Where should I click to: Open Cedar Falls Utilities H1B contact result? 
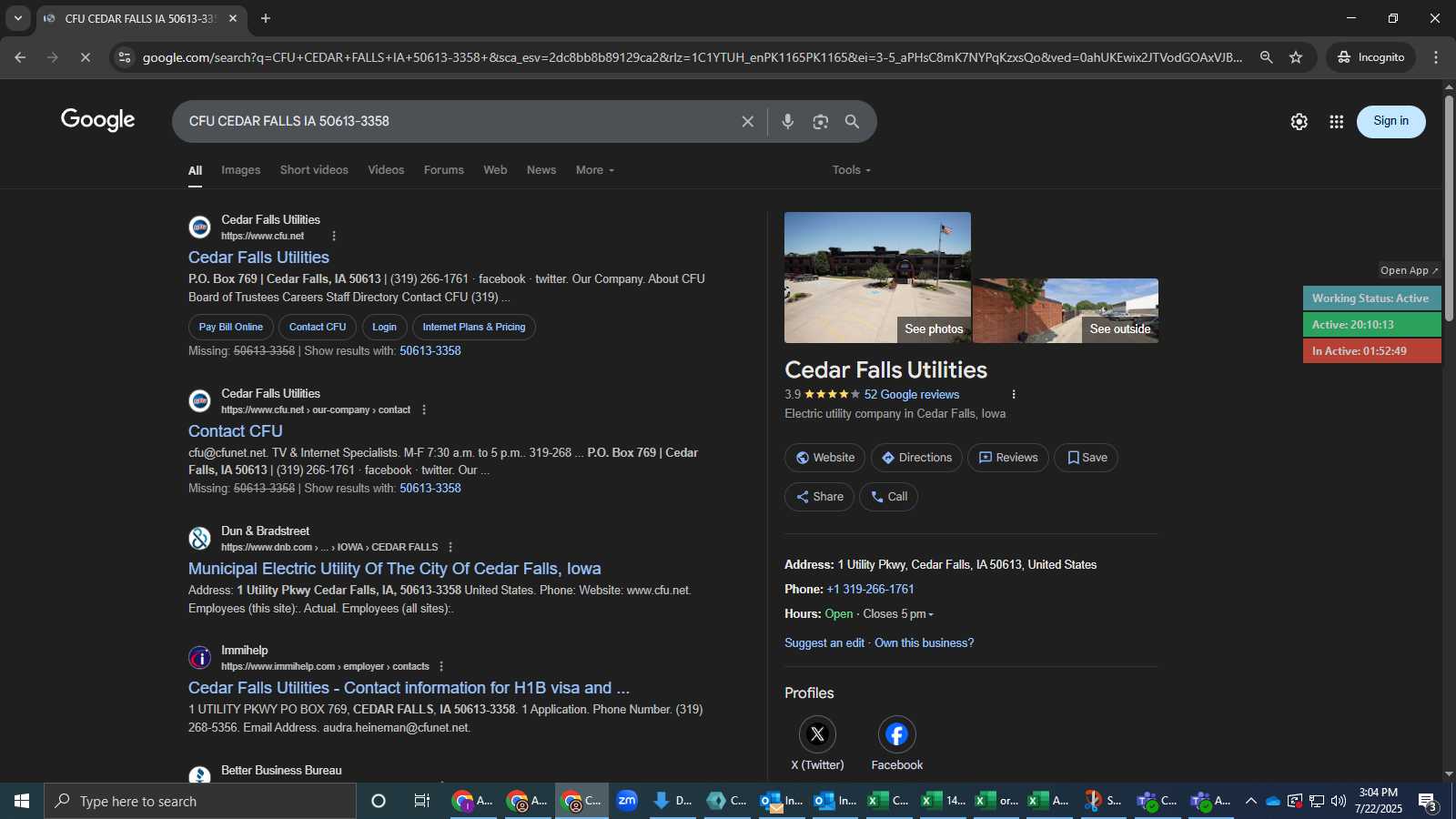pos(409,688)
